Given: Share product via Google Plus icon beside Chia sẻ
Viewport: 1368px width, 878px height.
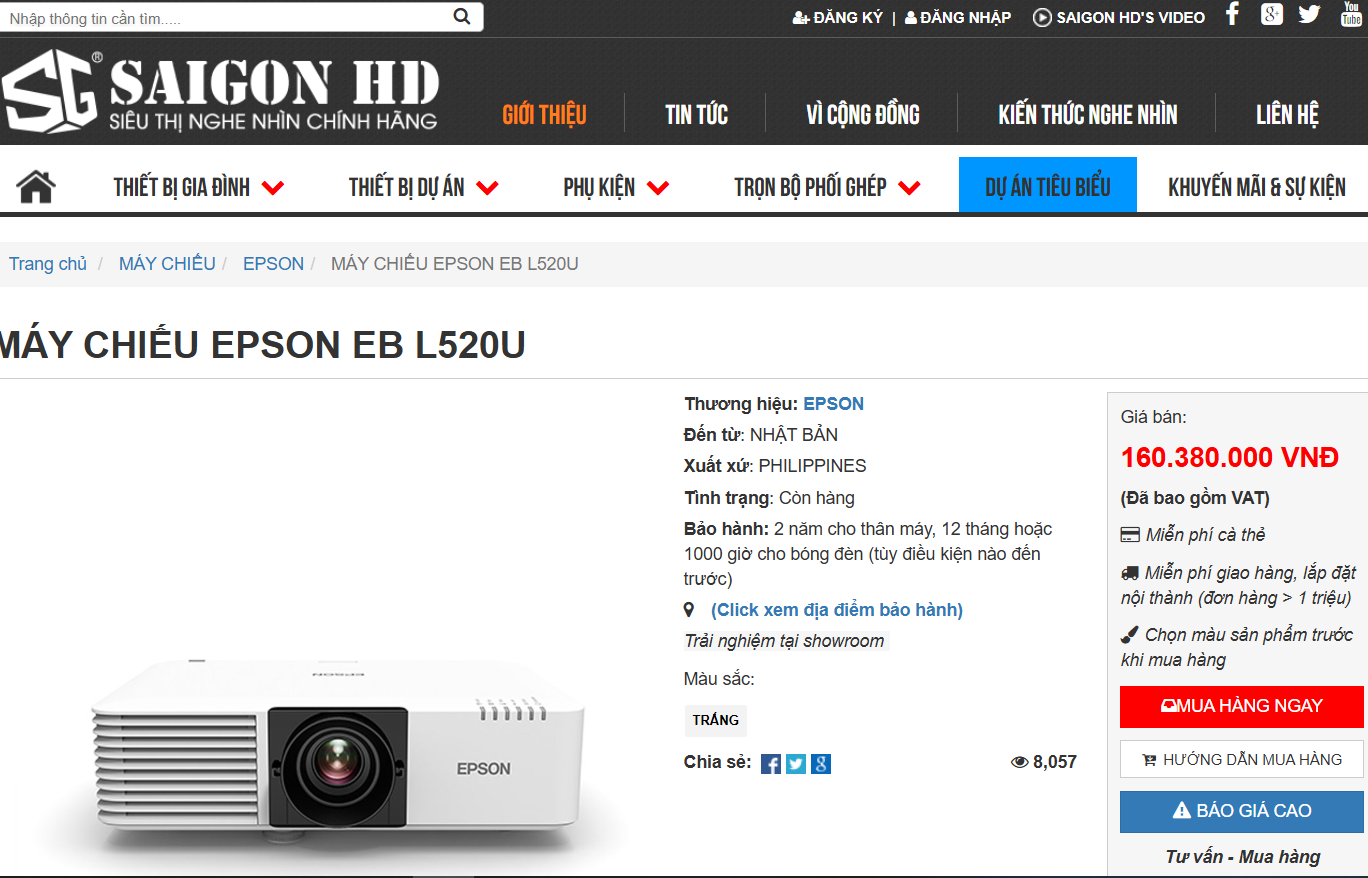Looking at the screenshot, I should coord(821,764).
